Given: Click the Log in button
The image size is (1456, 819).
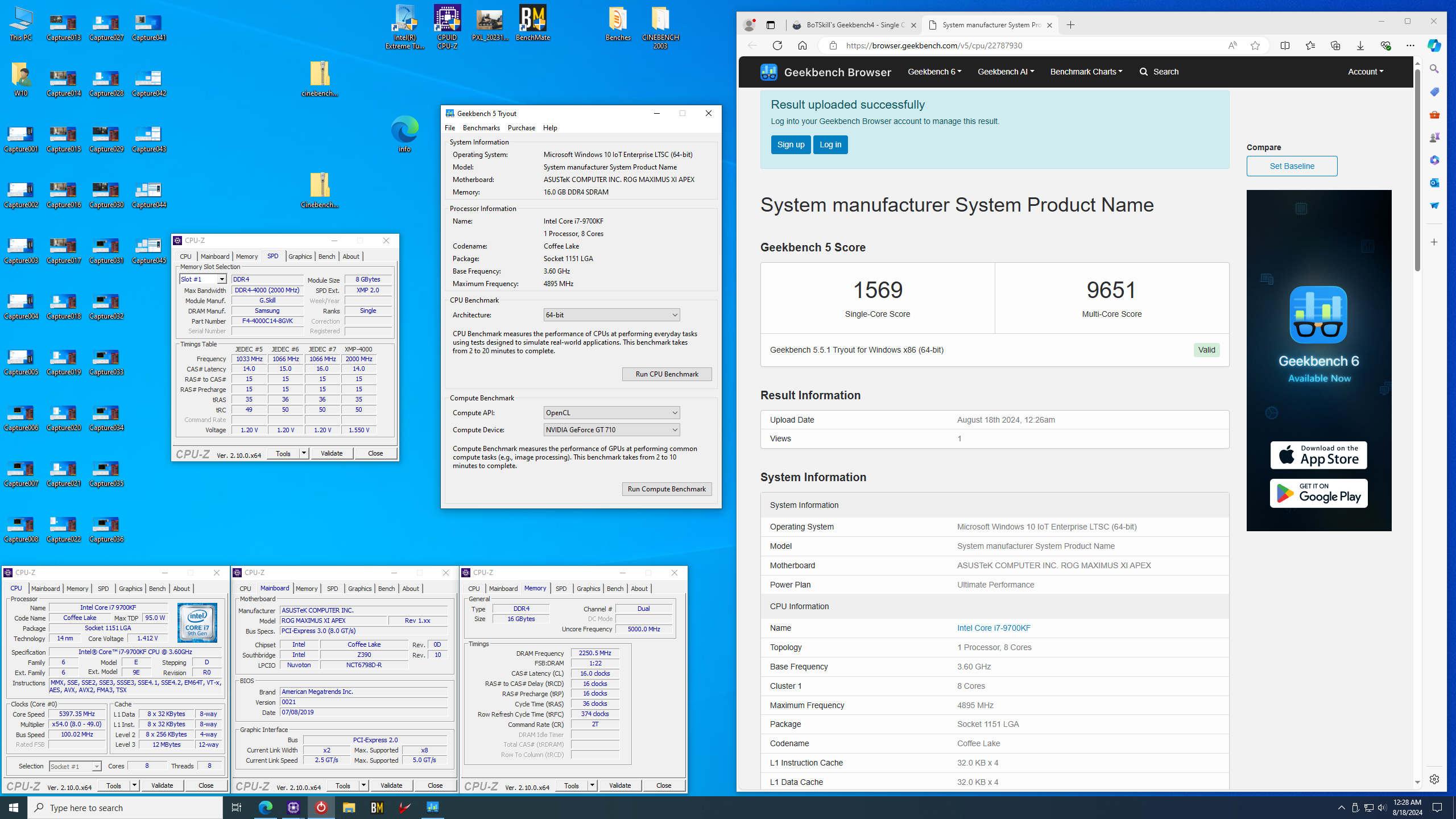Looking at the screenshot, I should point(830,144).
